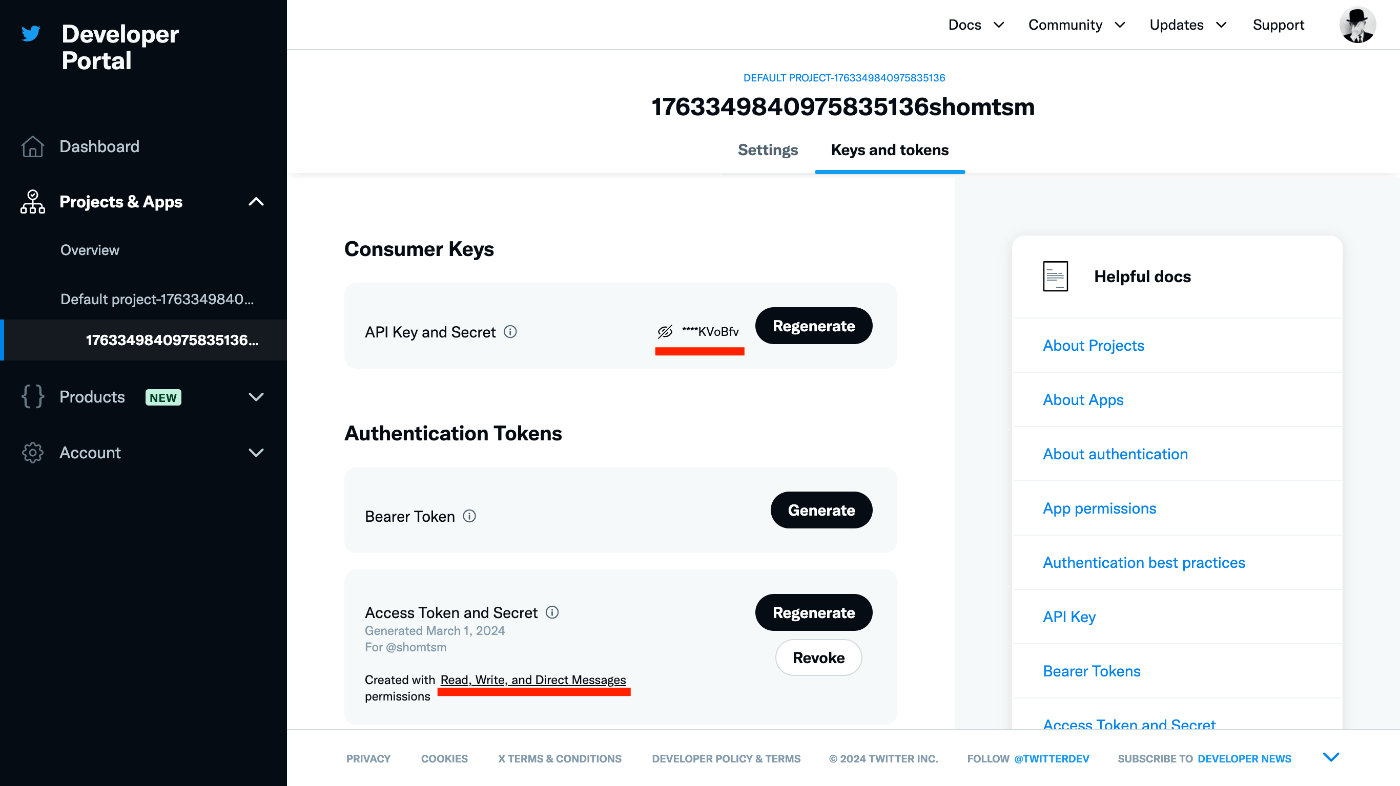Click the Helpful docs document icon
1400x786 pixels.
point(1055,277)
